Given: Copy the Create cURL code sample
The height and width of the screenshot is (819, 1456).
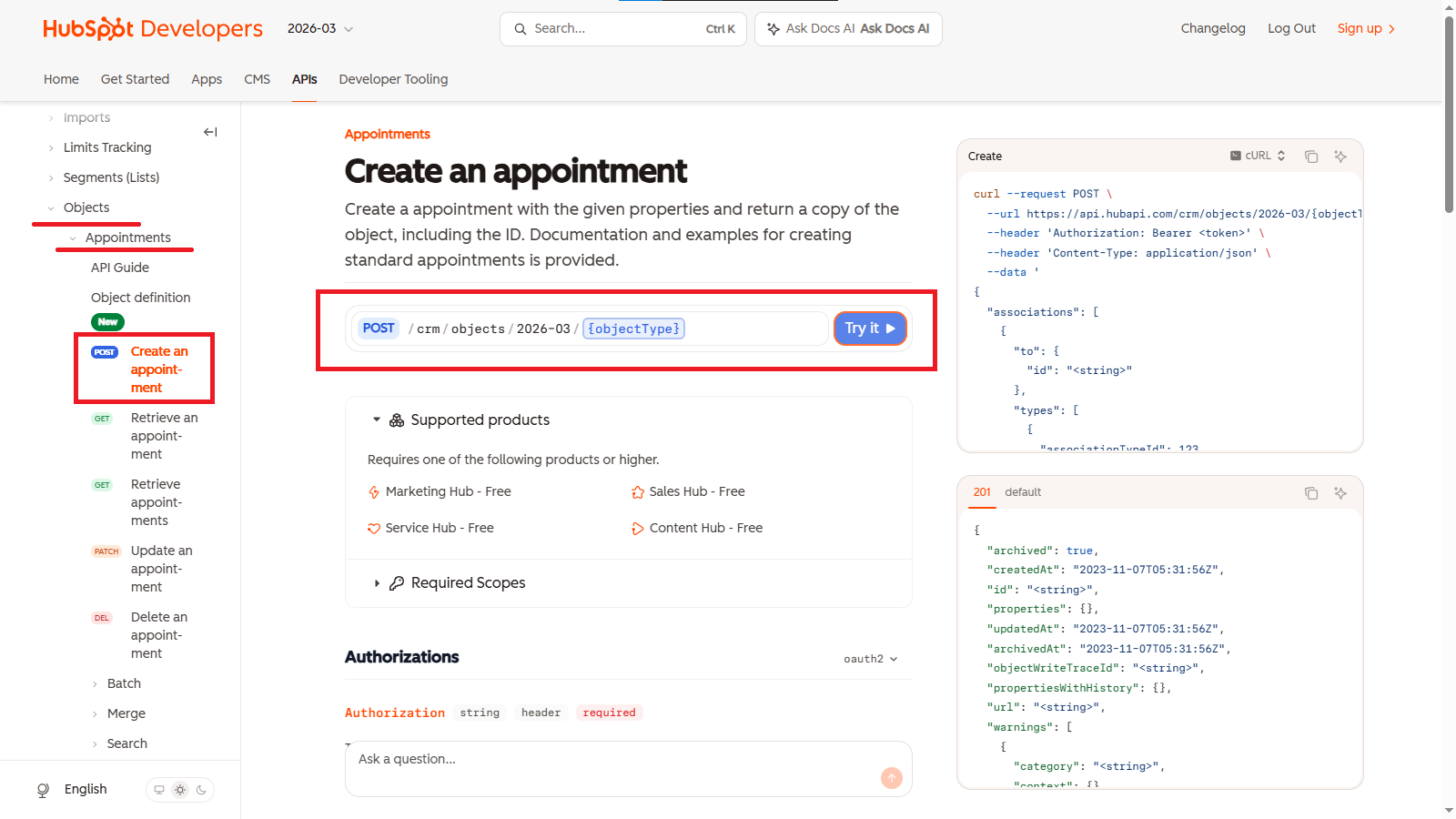Looking at the screenshot, I should (1311, 157).
